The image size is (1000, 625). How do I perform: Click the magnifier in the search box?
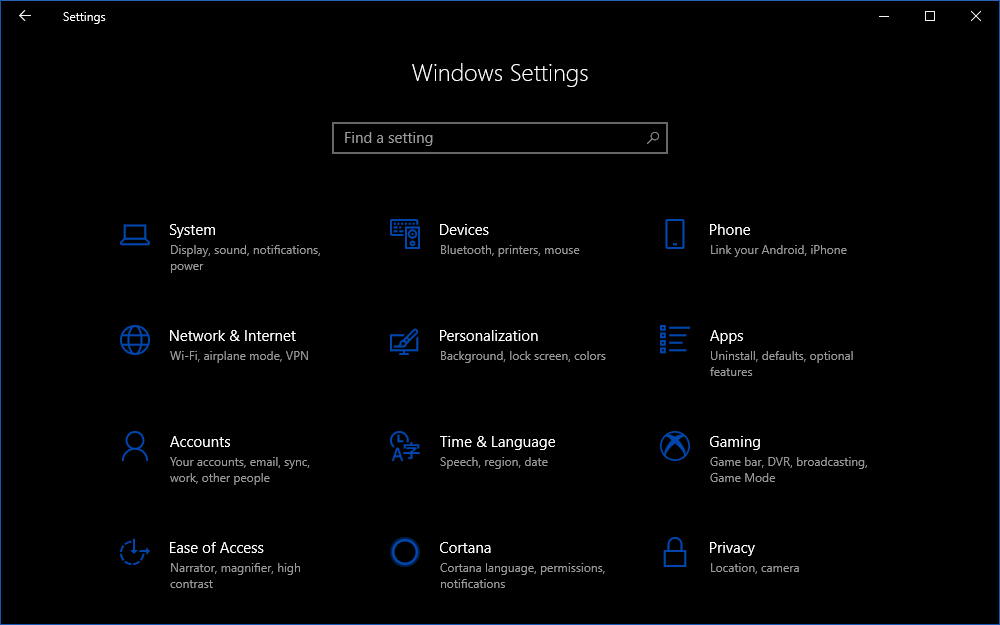click(652, 138)
